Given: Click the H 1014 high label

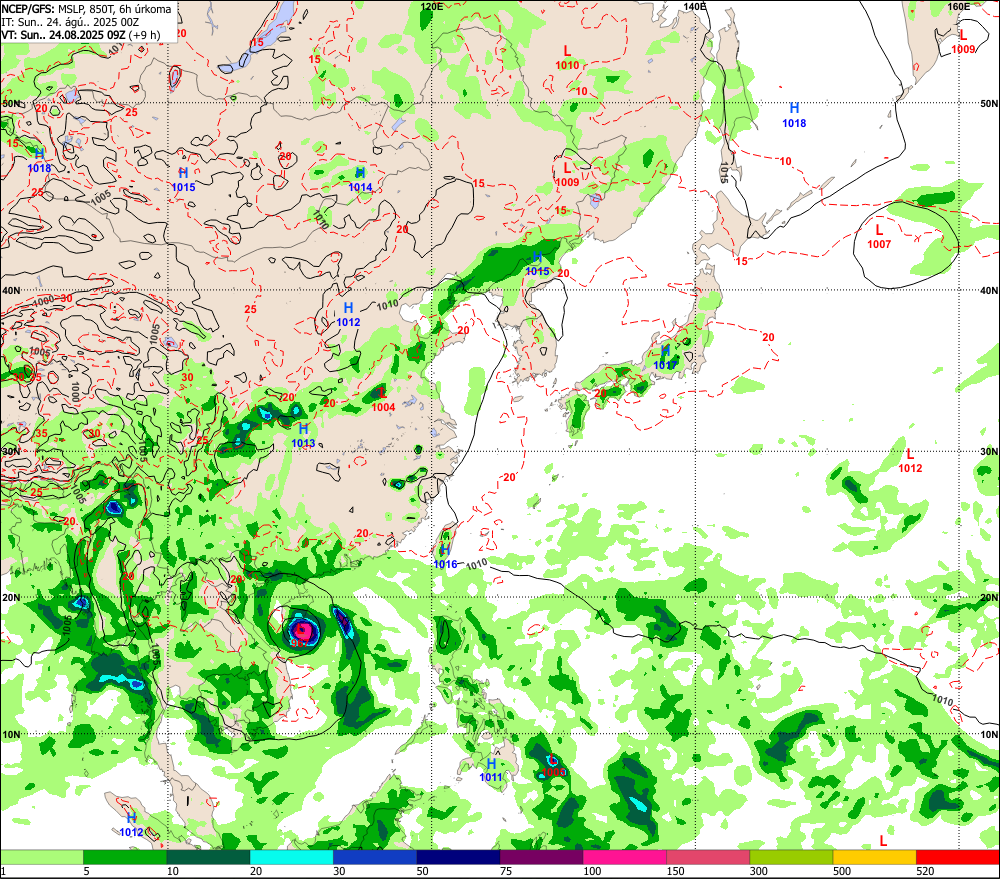Looking at the screenshot, I should [x=360, y=180].
